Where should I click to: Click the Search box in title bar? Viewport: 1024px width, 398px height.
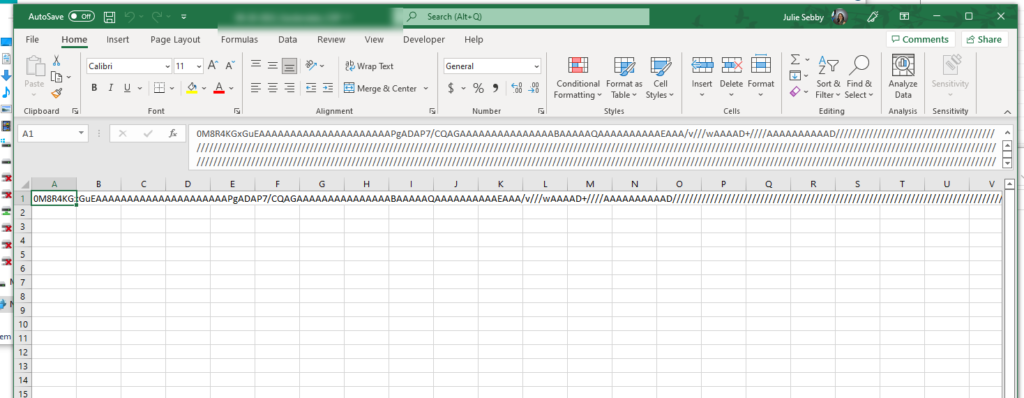coord(525,16)
